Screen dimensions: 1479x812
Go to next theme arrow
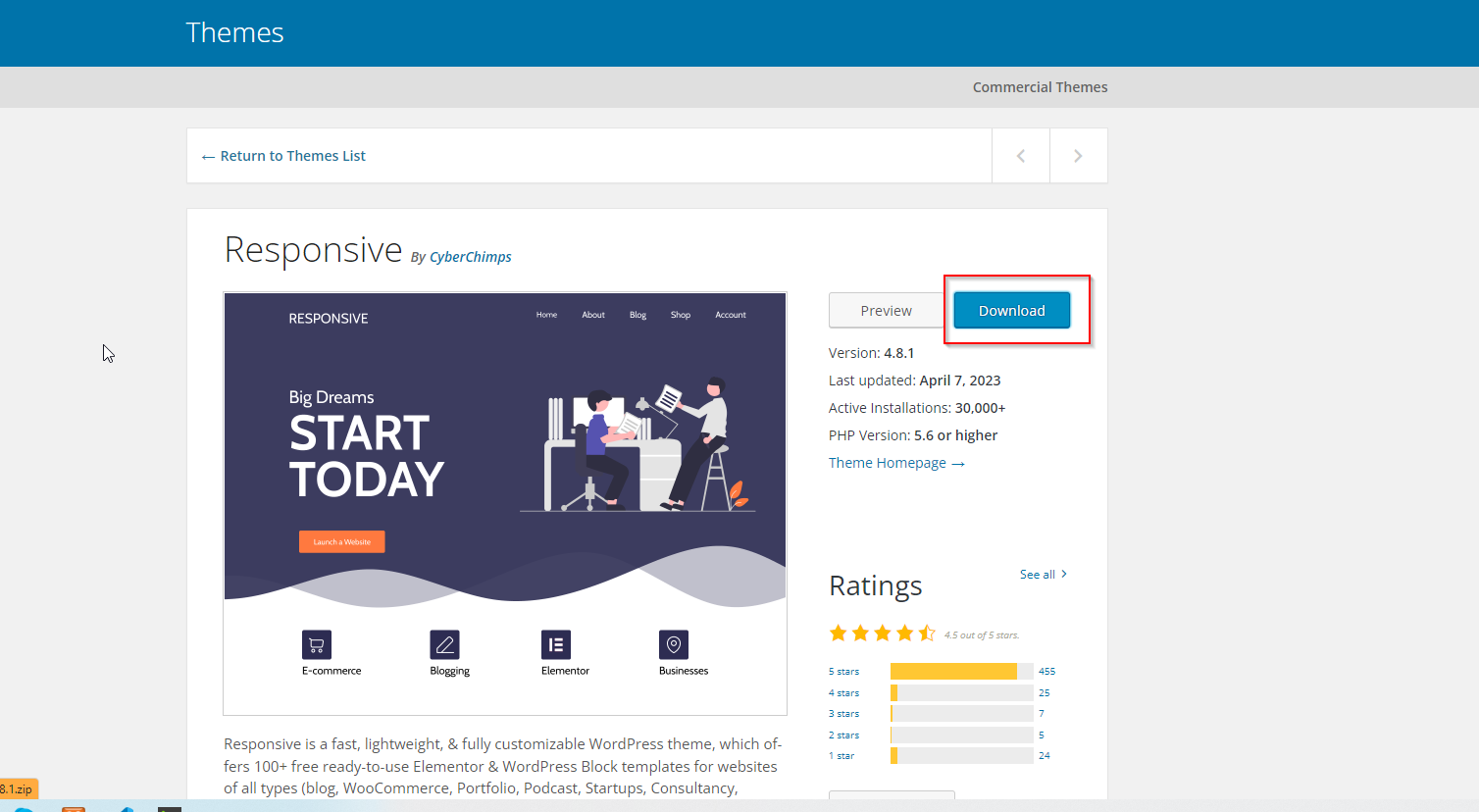[1078, 156]
